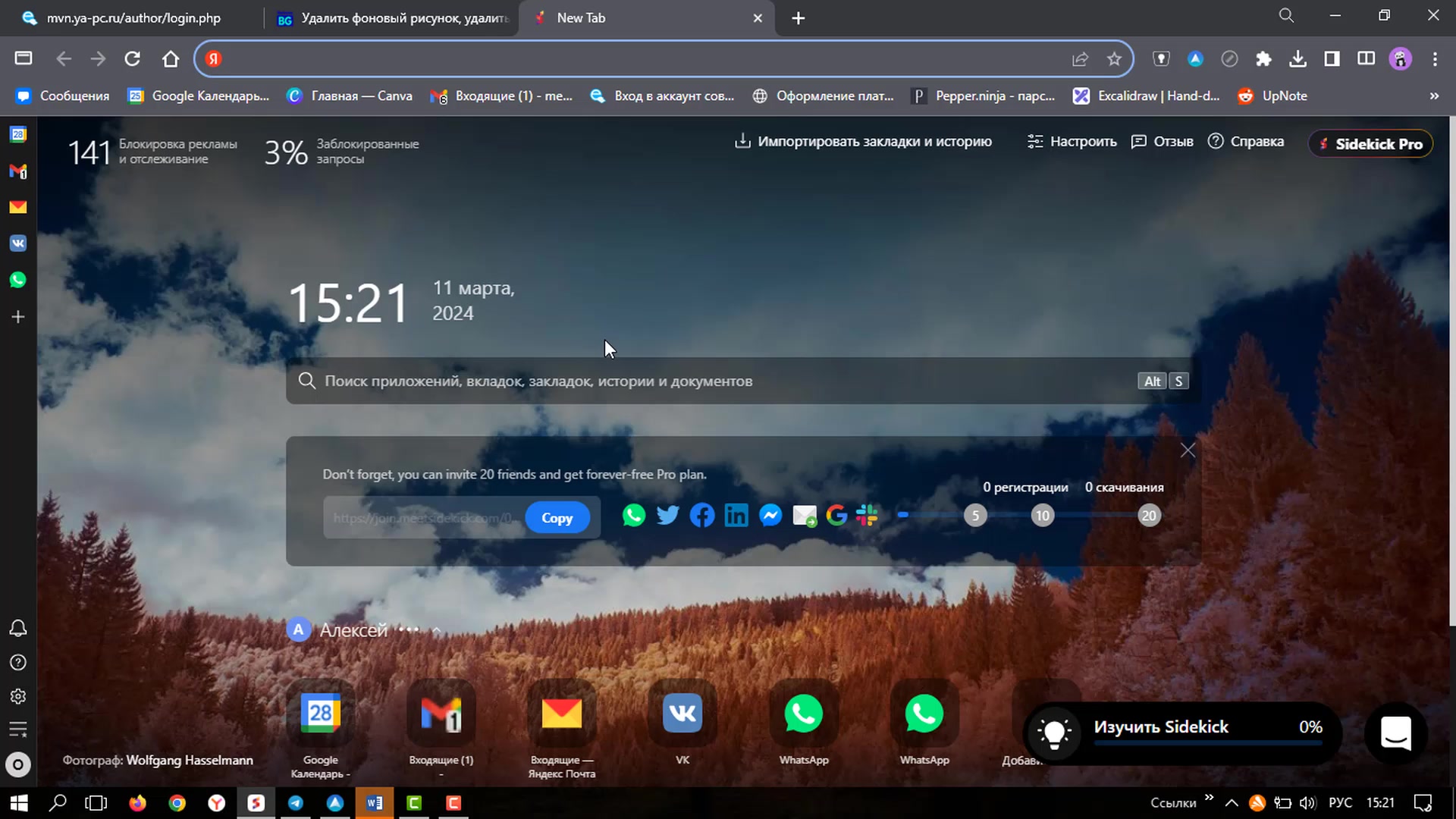Share invite via the LinkedIn icon

click(x=736, y=516)
